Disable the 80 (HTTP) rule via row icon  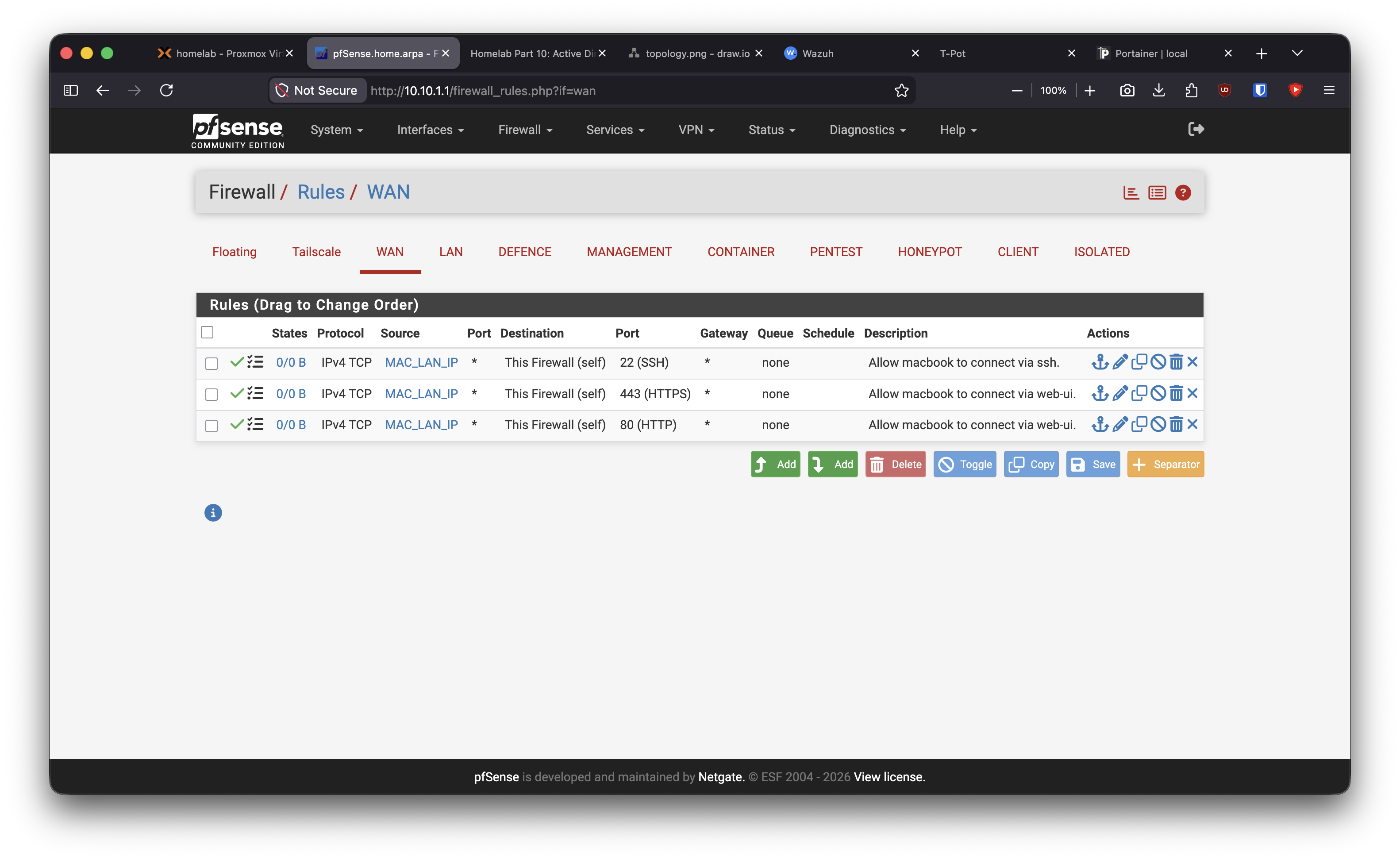click(1158, 424)
